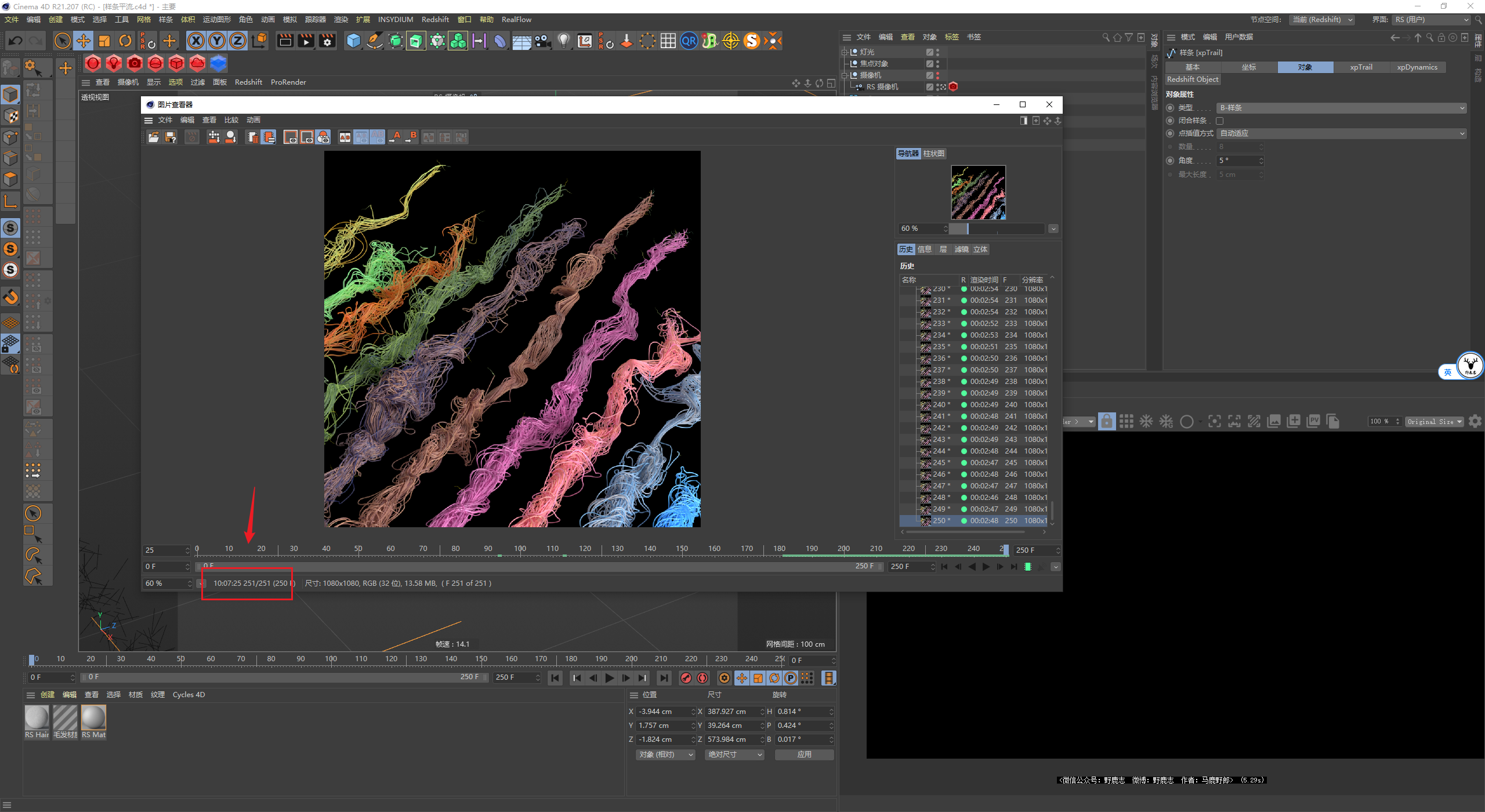The height and width of the screenshot is (812, 1485).
Task: Toggle enable check for 摄像机 object
Action: pyautogui.click(x=929, y=75)
